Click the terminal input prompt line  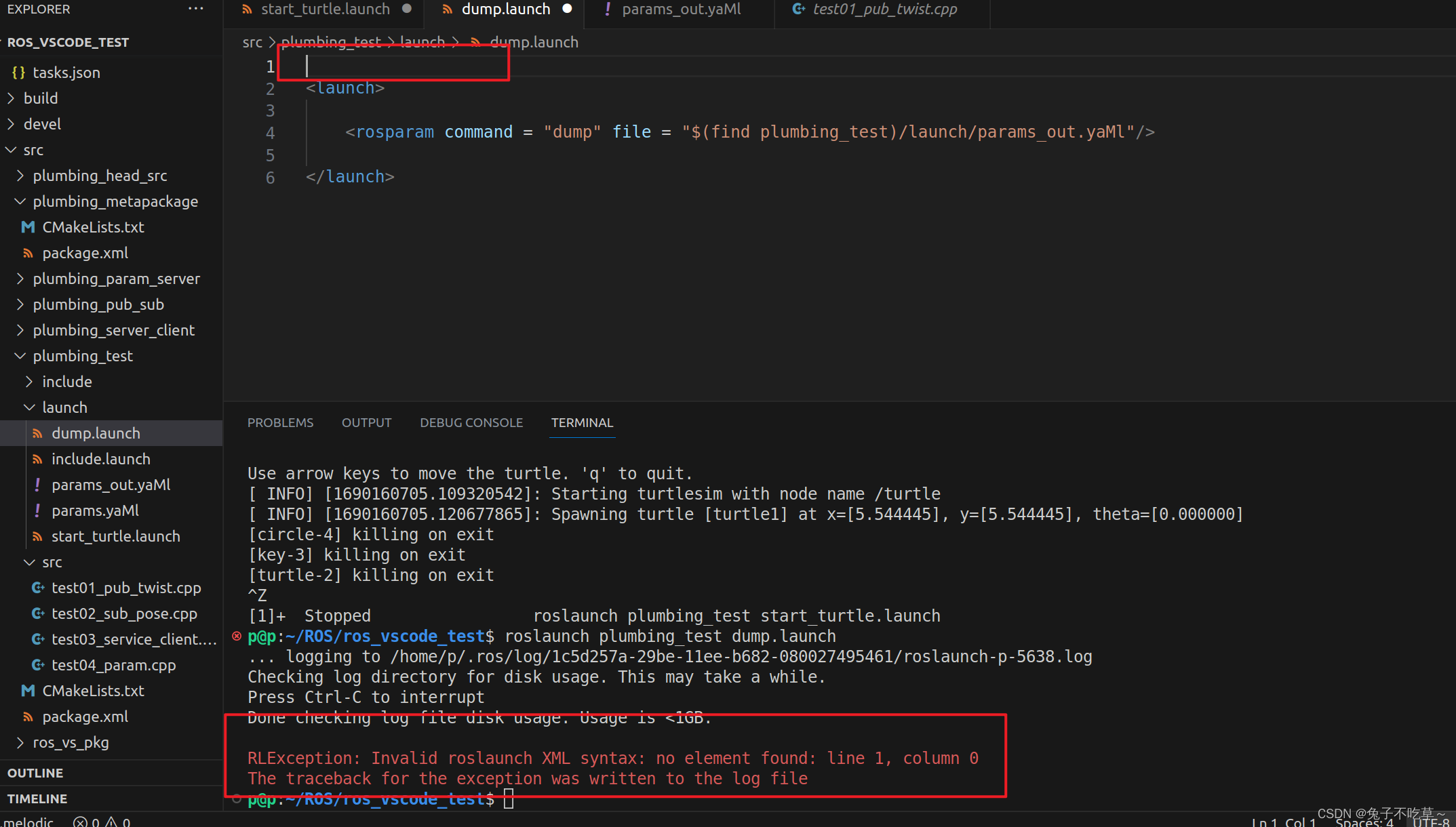click(x=509, y=799)
